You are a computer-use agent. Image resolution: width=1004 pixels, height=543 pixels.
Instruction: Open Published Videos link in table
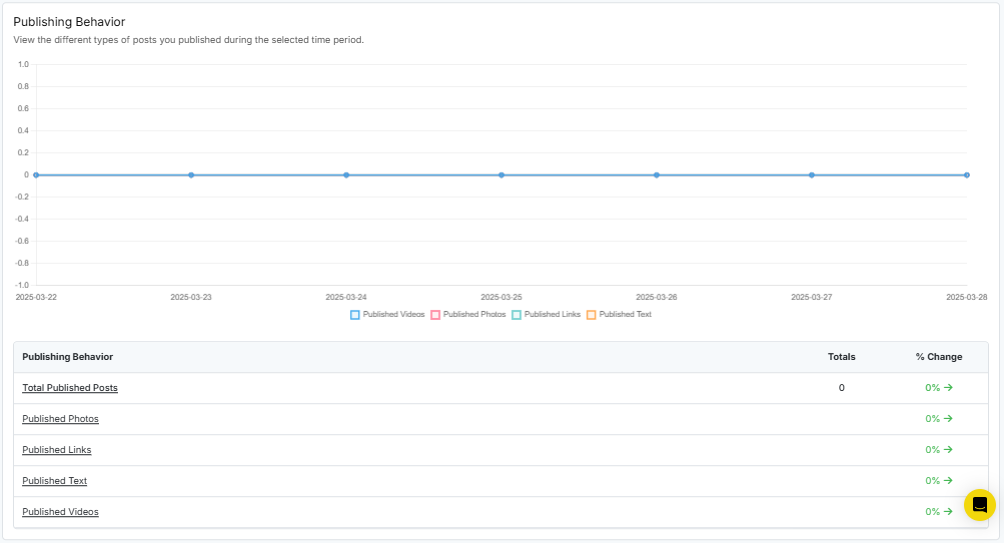point(60,512)
